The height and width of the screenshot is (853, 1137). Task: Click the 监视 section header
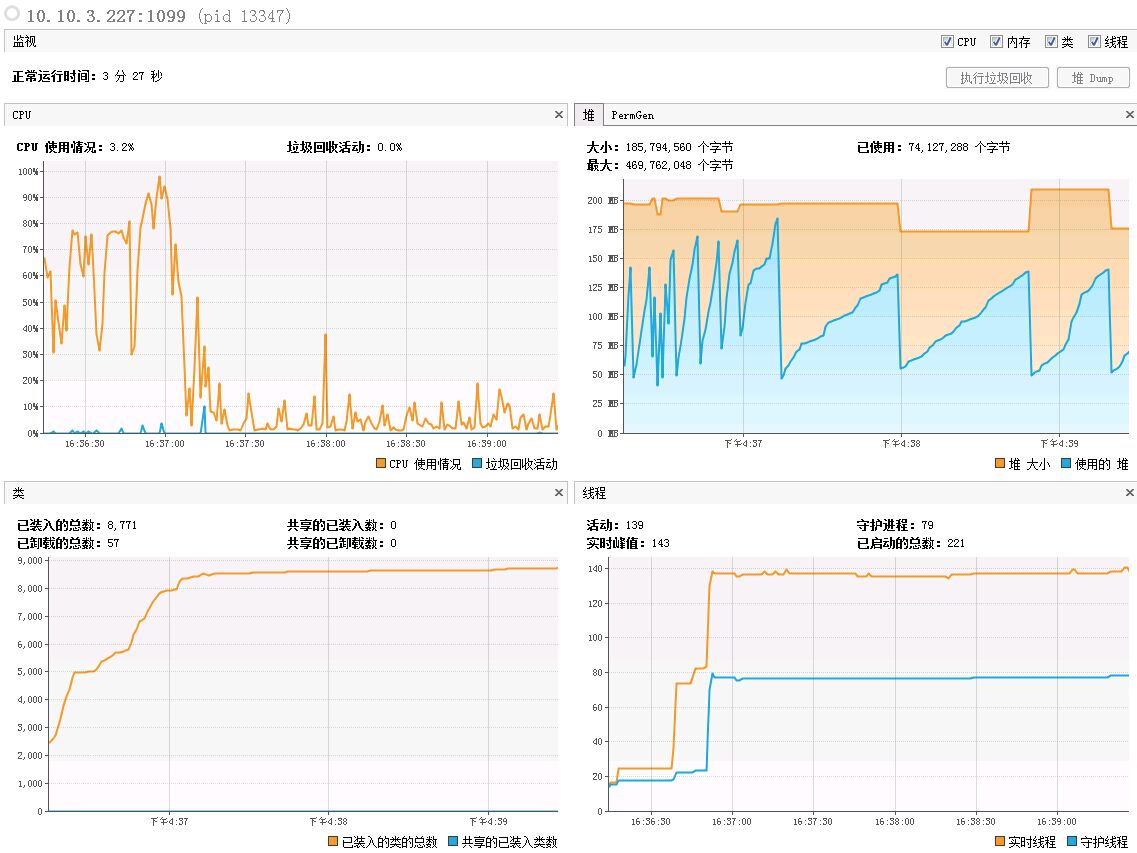pos(25,41)
